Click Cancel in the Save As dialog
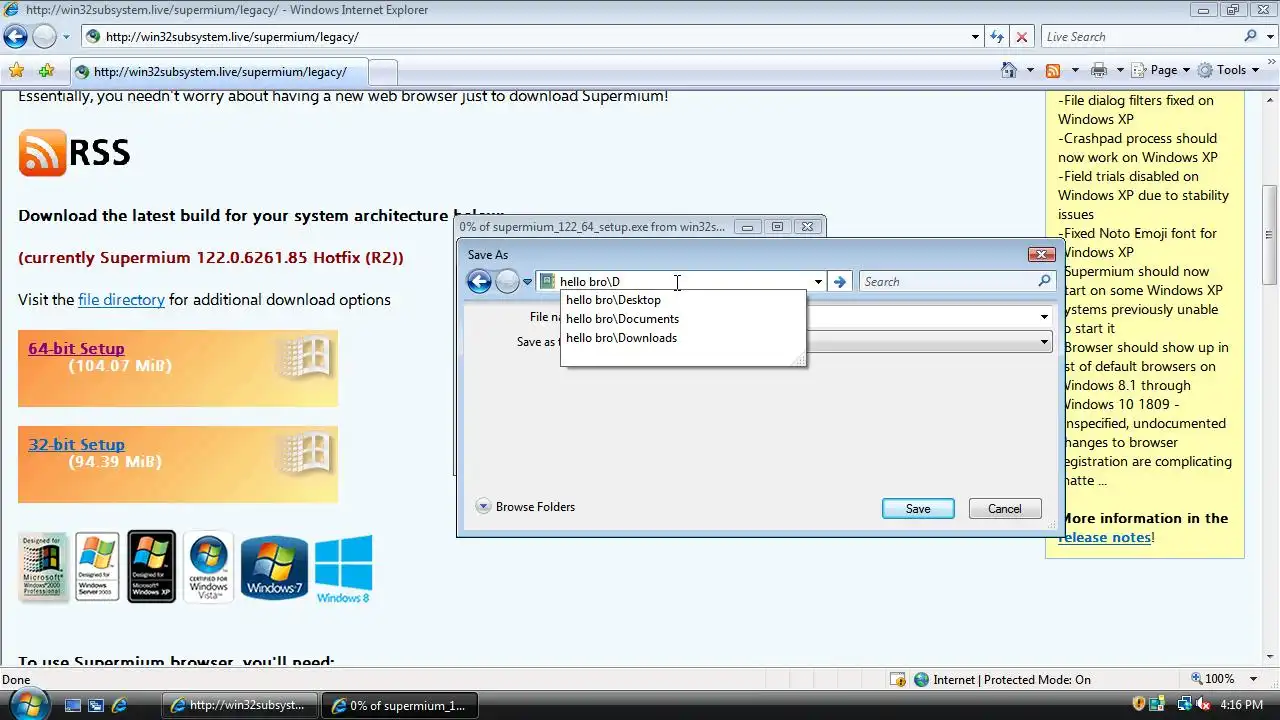1280x720 pixels. tap(1005, 509)
